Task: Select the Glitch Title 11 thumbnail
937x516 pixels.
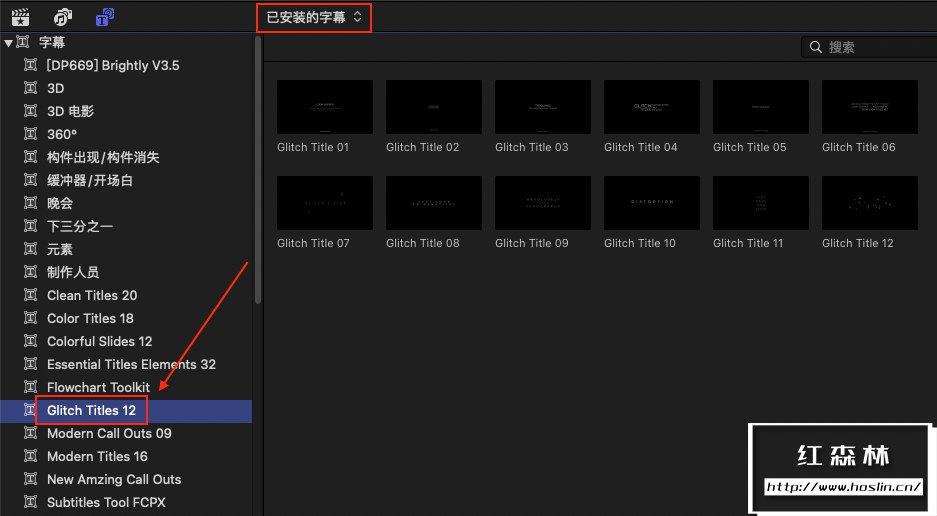Action: point(761,203)
